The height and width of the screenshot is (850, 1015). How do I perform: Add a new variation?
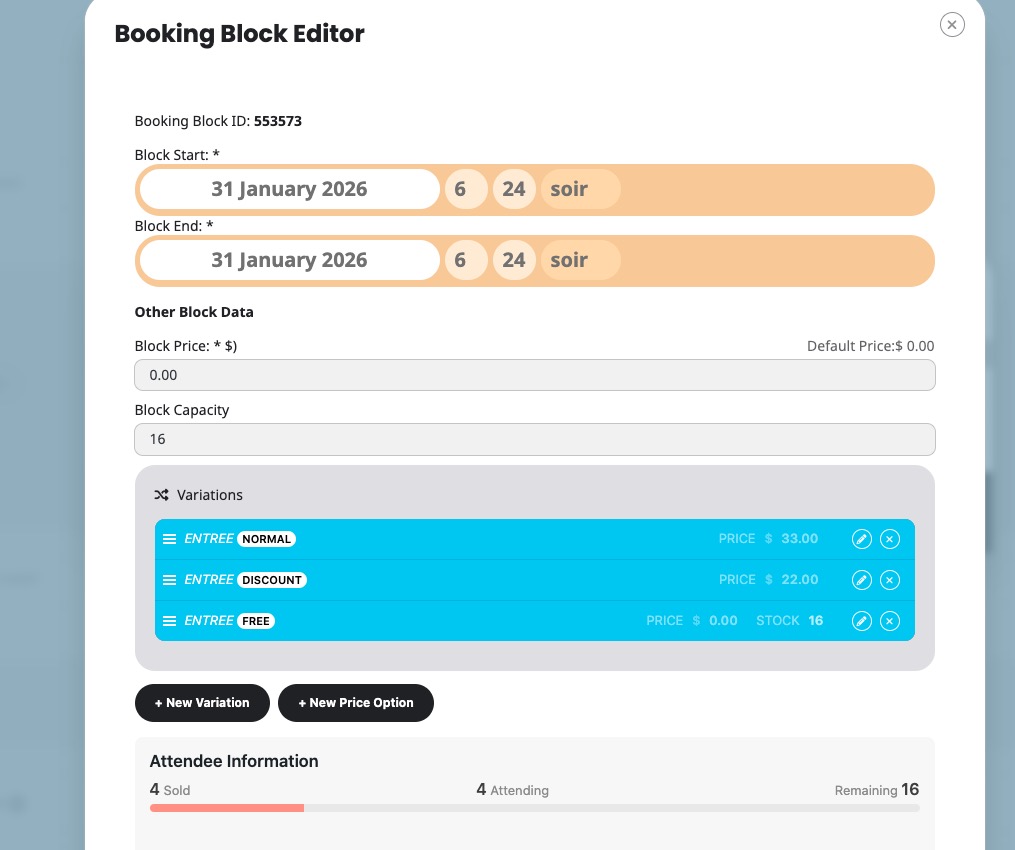coord(202,703)
